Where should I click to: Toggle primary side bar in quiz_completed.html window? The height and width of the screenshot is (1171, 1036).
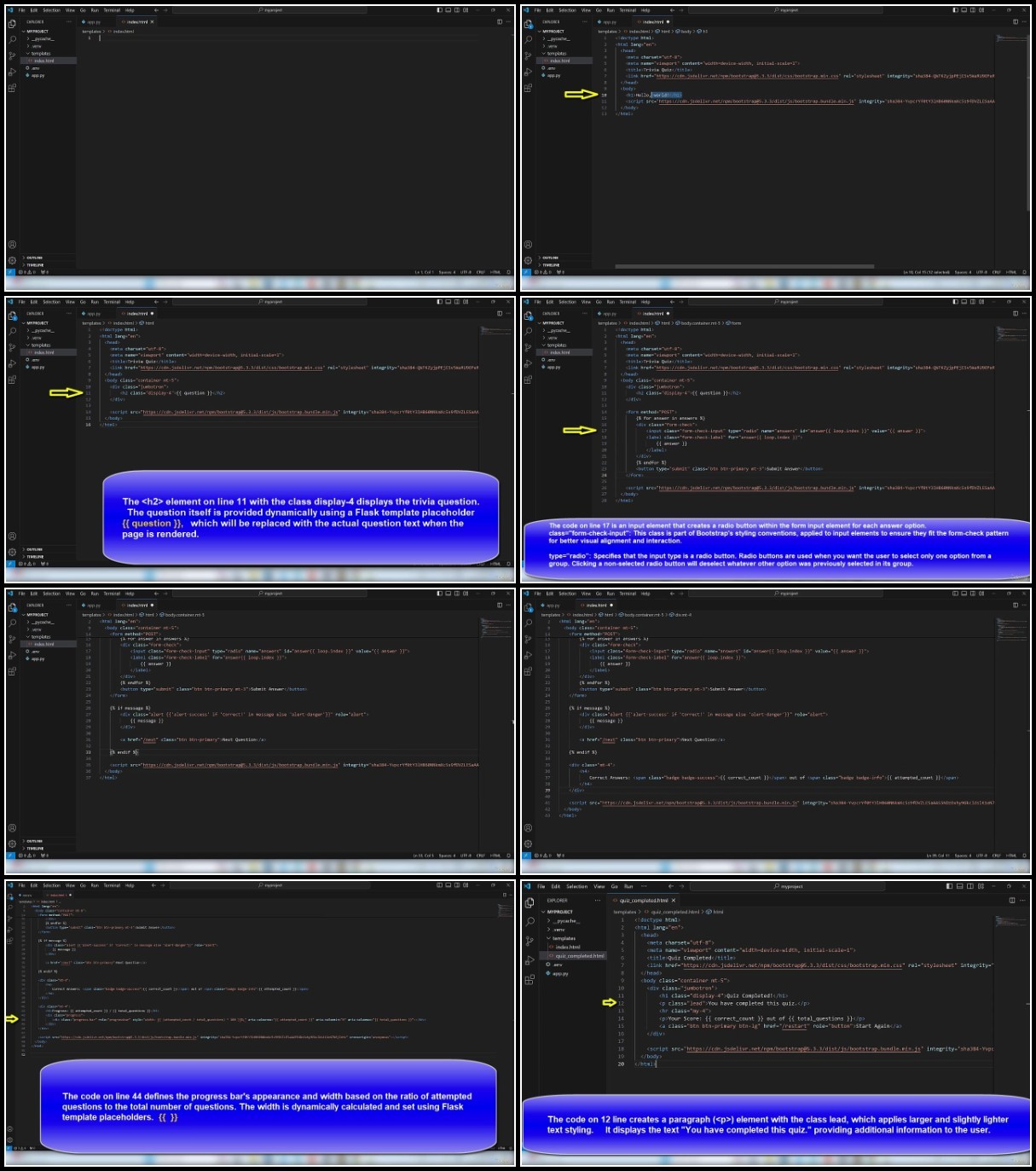949,886
